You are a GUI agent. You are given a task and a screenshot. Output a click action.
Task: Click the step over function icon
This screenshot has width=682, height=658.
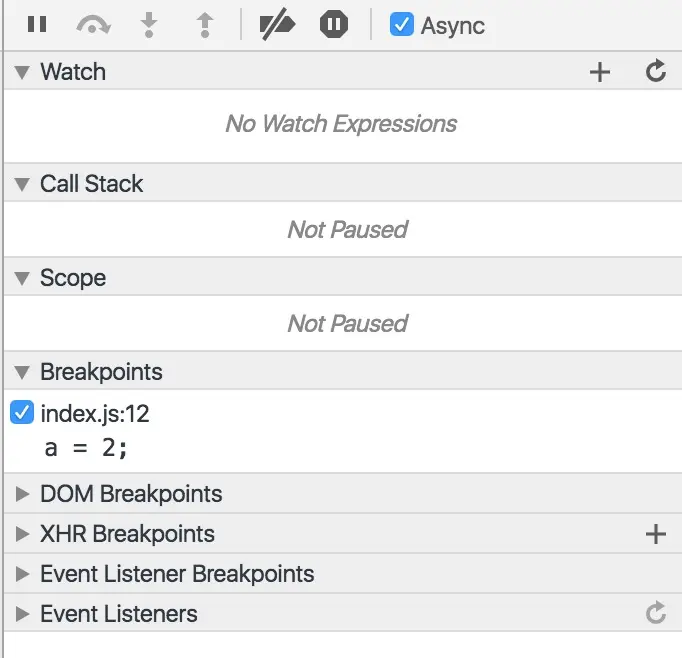pyautogui.click(x=94, y=25)
